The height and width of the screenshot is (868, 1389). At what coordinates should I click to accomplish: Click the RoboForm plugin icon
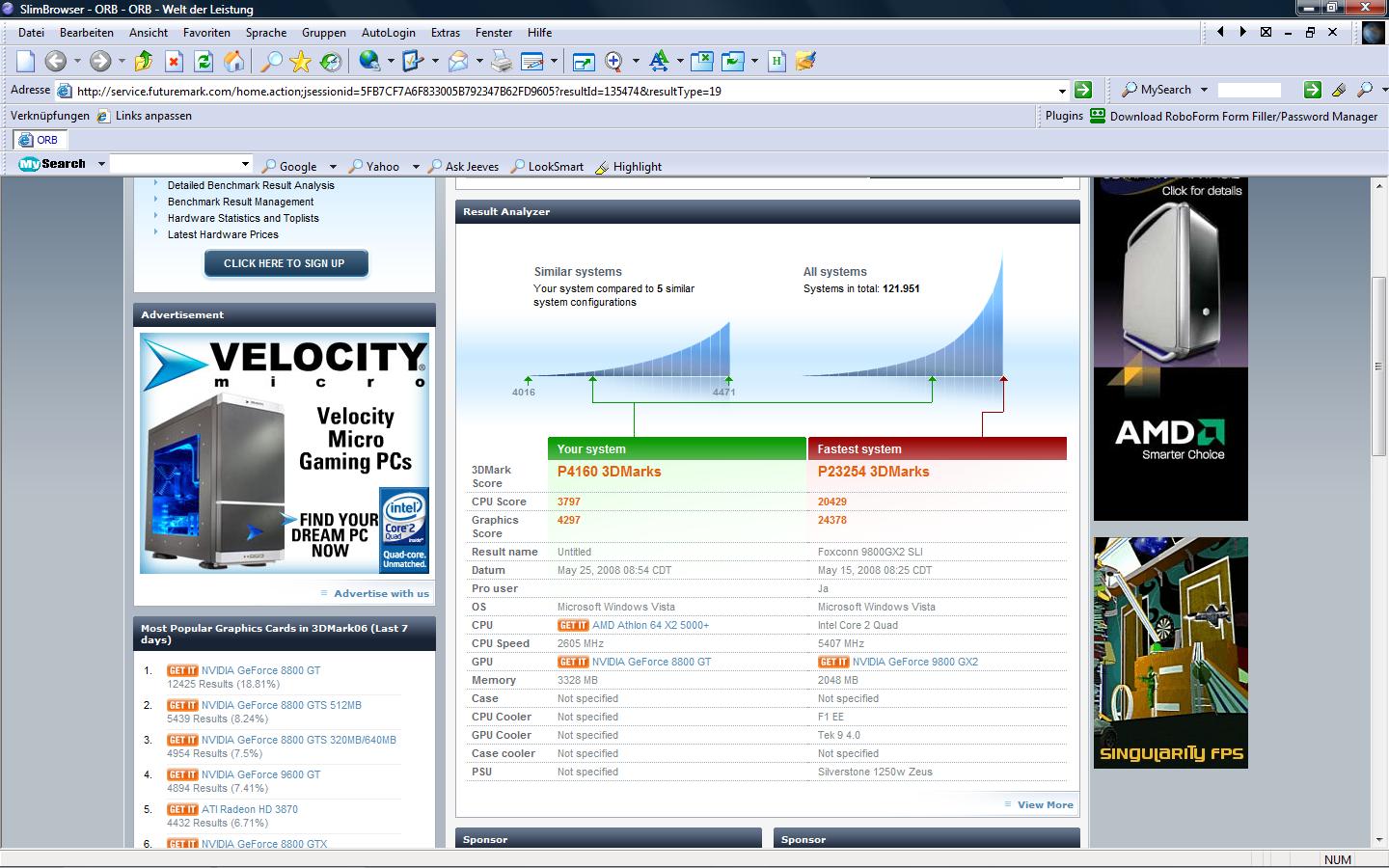(1098, 116)
